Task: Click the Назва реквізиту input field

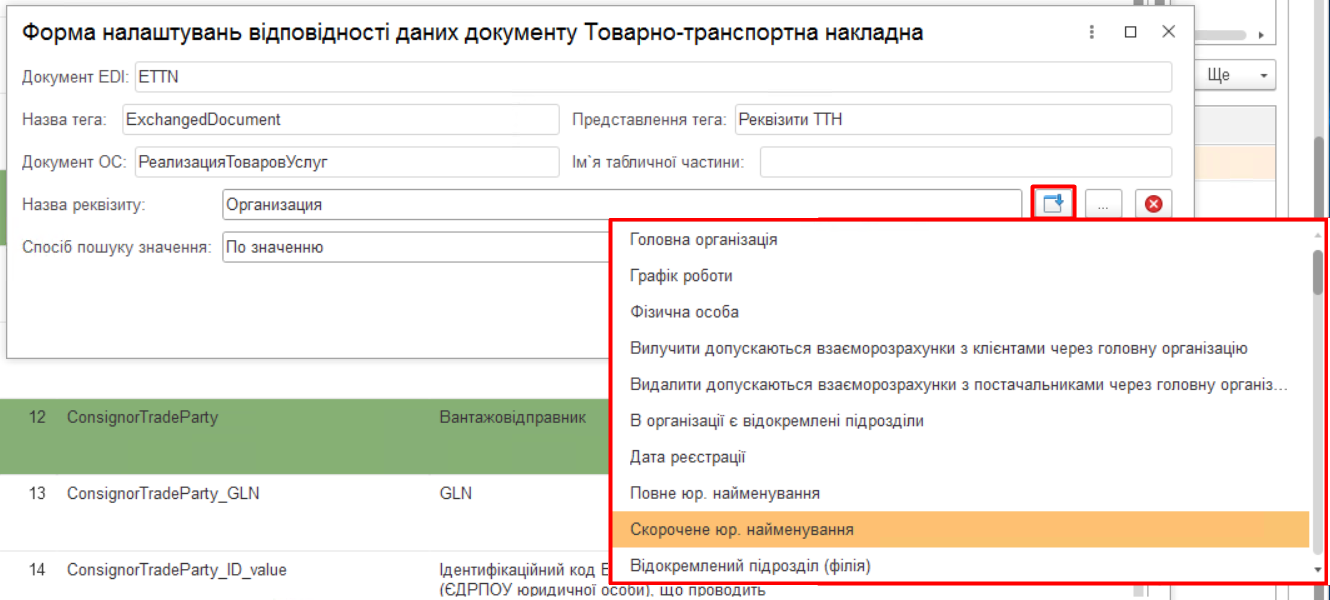Action: pos(620,204)
